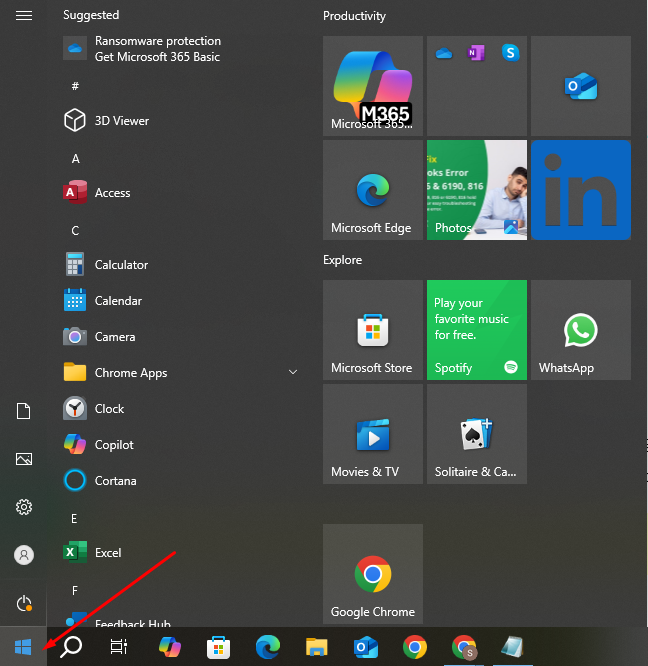
Task: Click the Windows Start button on taskbar
Action: tap(23, 647)
